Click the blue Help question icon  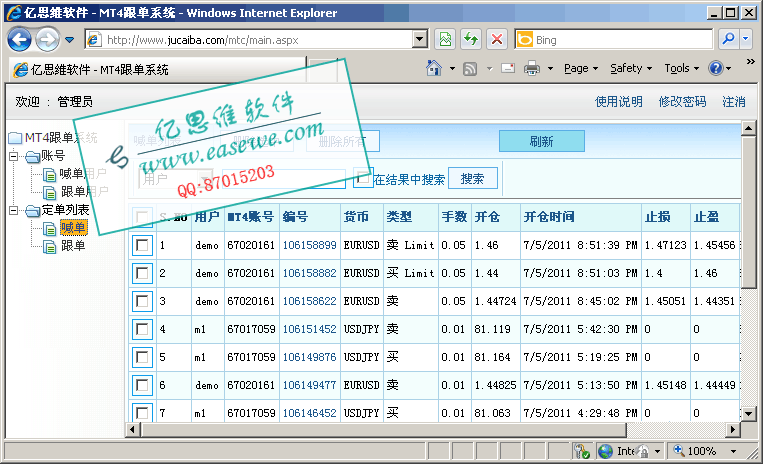(x=716, y=68)
